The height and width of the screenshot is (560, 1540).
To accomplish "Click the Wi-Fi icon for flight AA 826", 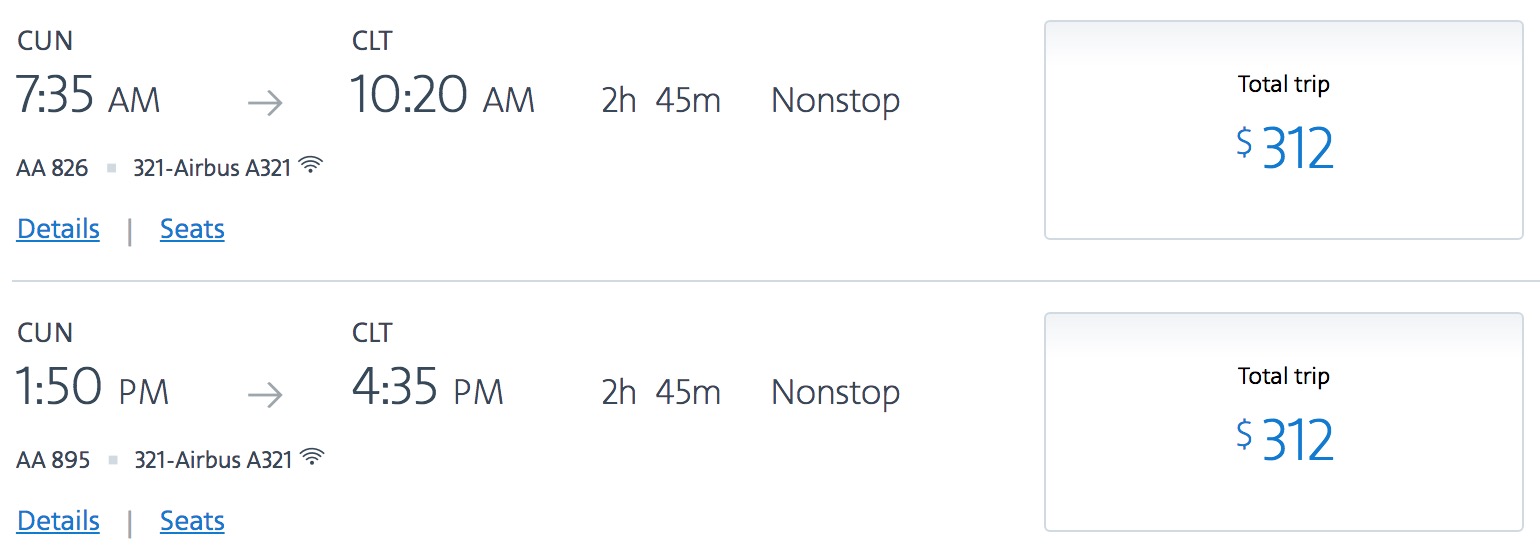I will [312, 166].
